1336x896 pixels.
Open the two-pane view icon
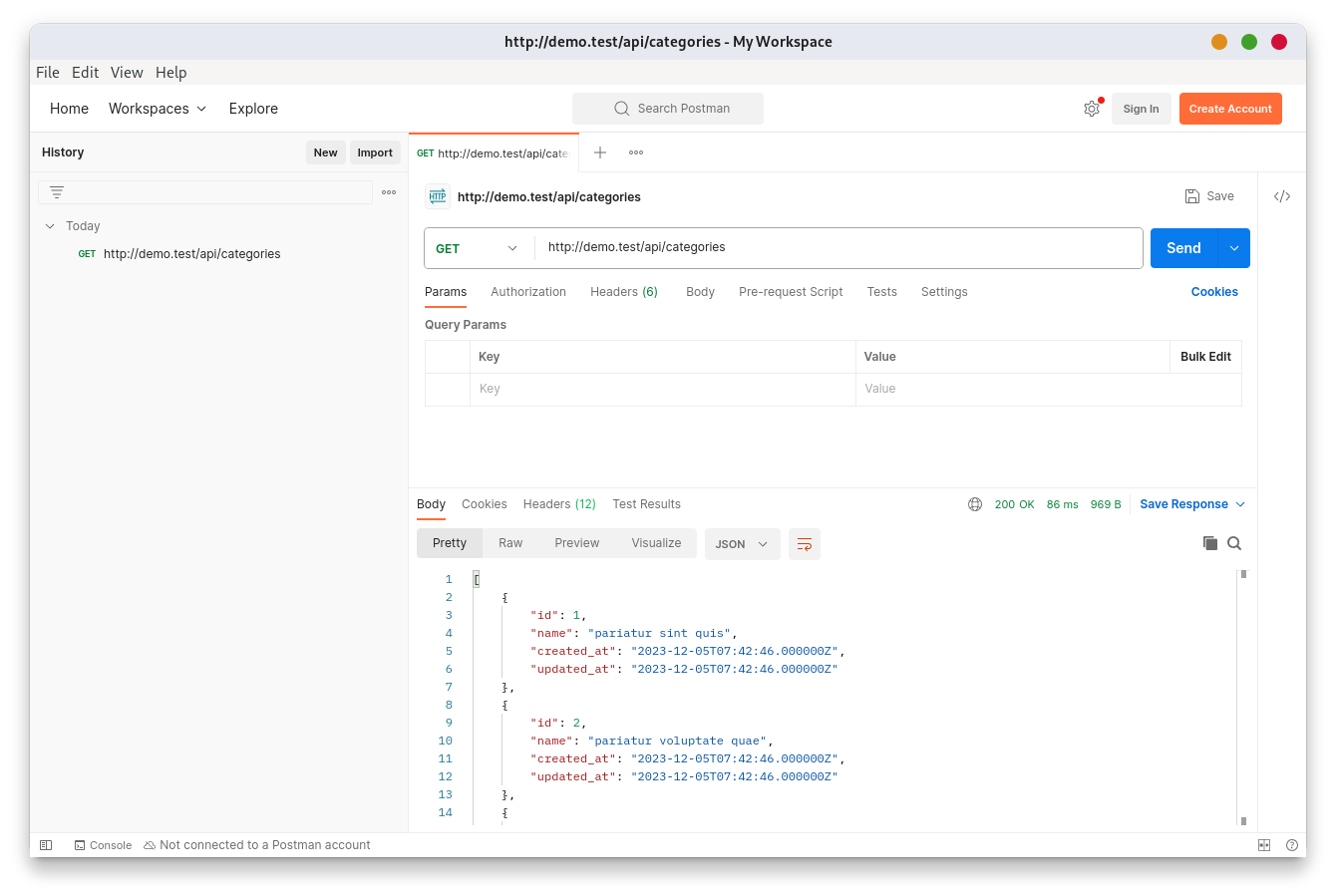click(1264, 845)
